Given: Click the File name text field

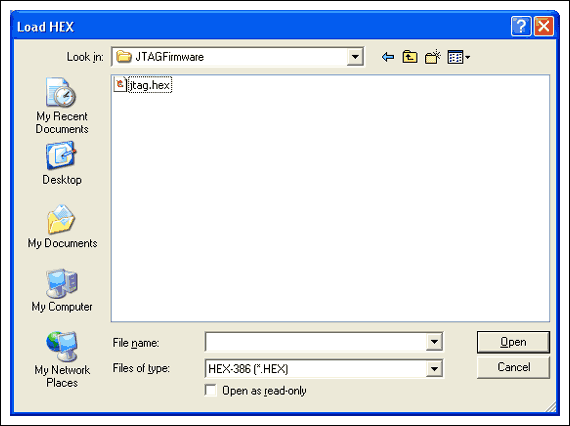Looking at the screenshot, I should click(316, 342).
